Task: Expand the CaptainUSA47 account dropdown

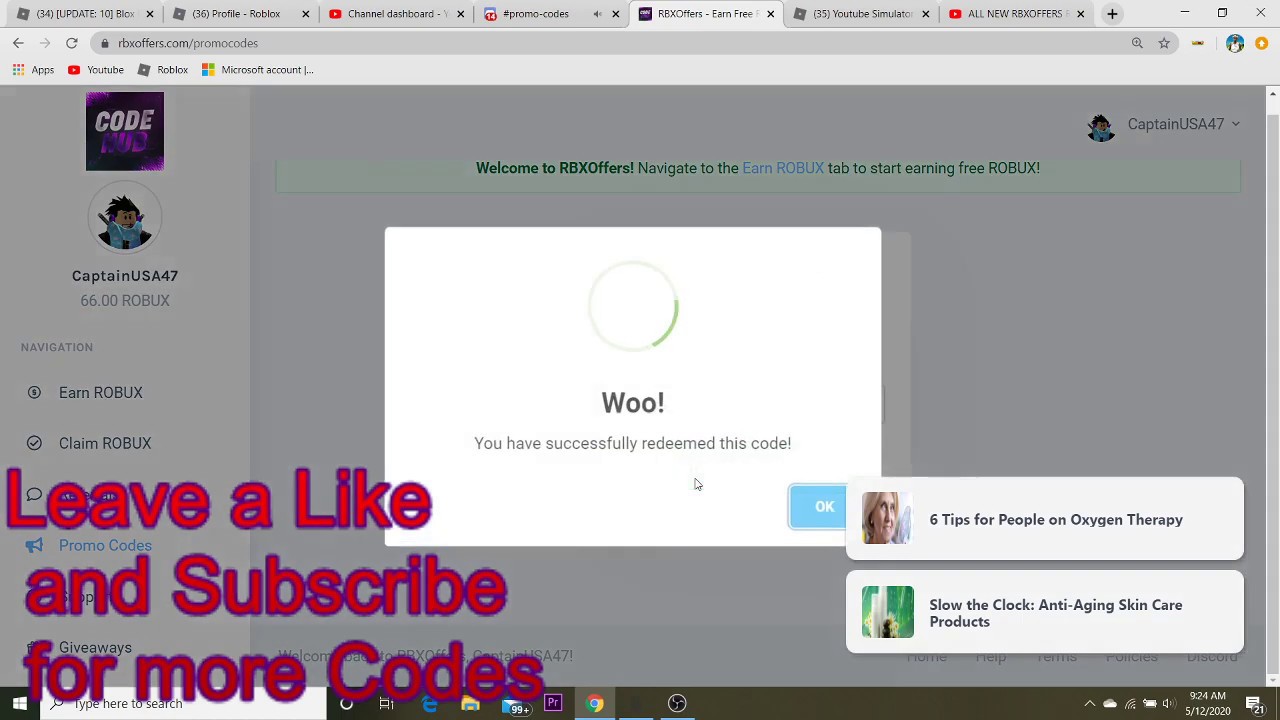Action: [1183, 124]
